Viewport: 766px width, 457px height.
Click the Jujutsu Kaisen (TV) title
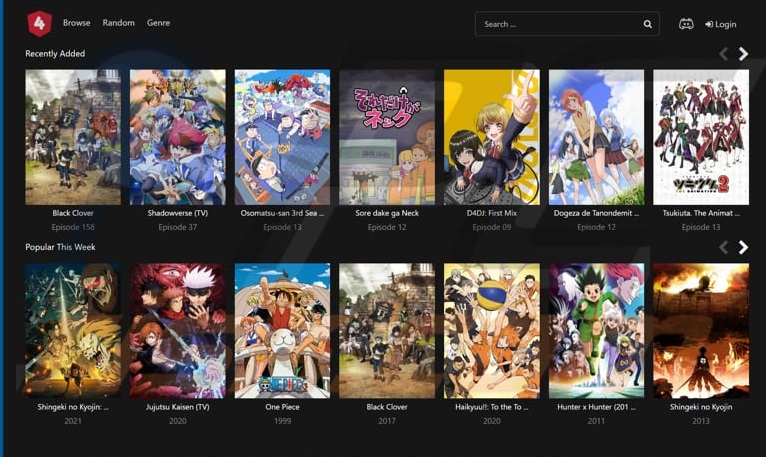pos(178,407)
